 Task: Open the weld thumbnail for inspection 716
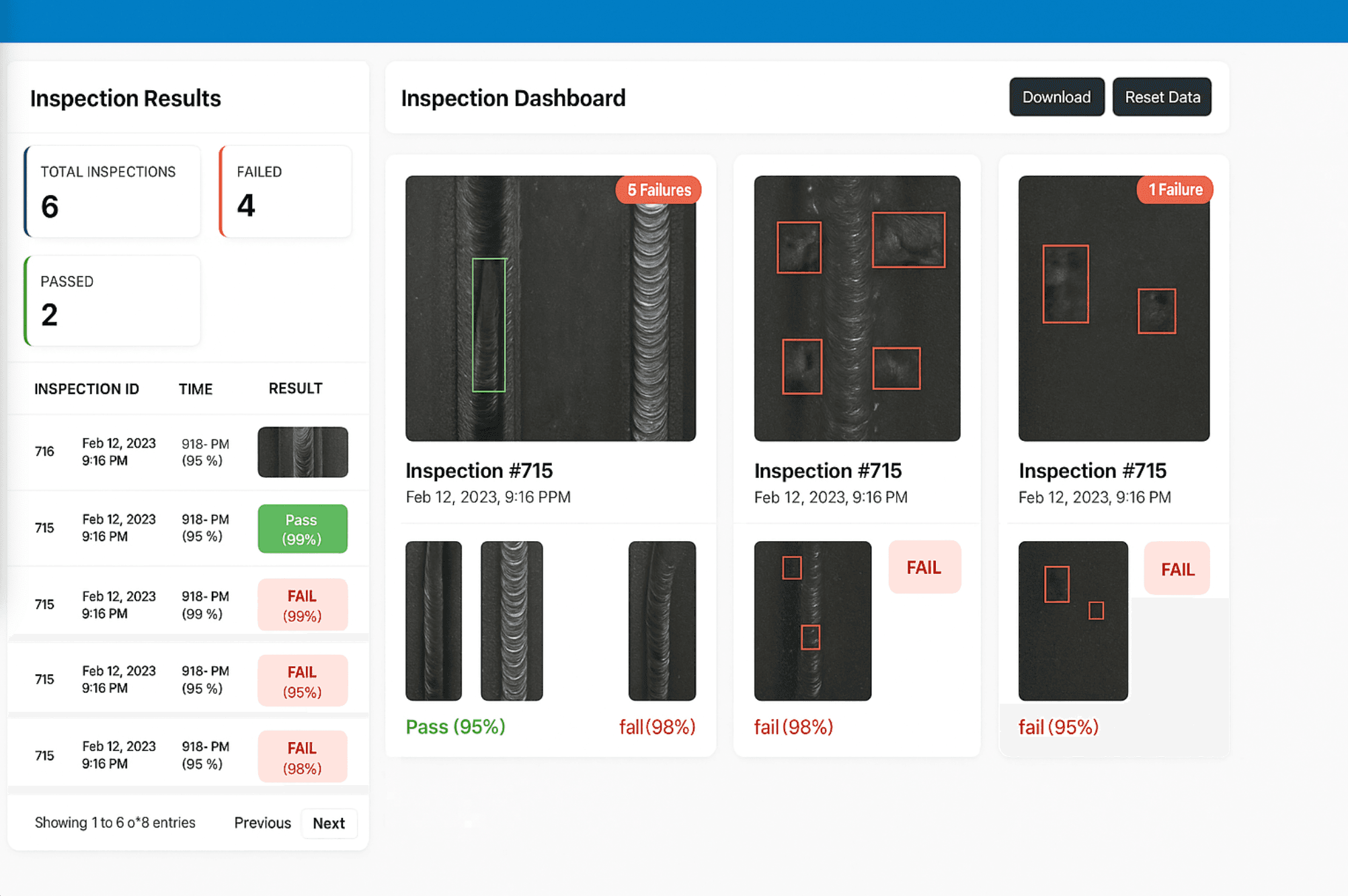(x=303, y=452)
